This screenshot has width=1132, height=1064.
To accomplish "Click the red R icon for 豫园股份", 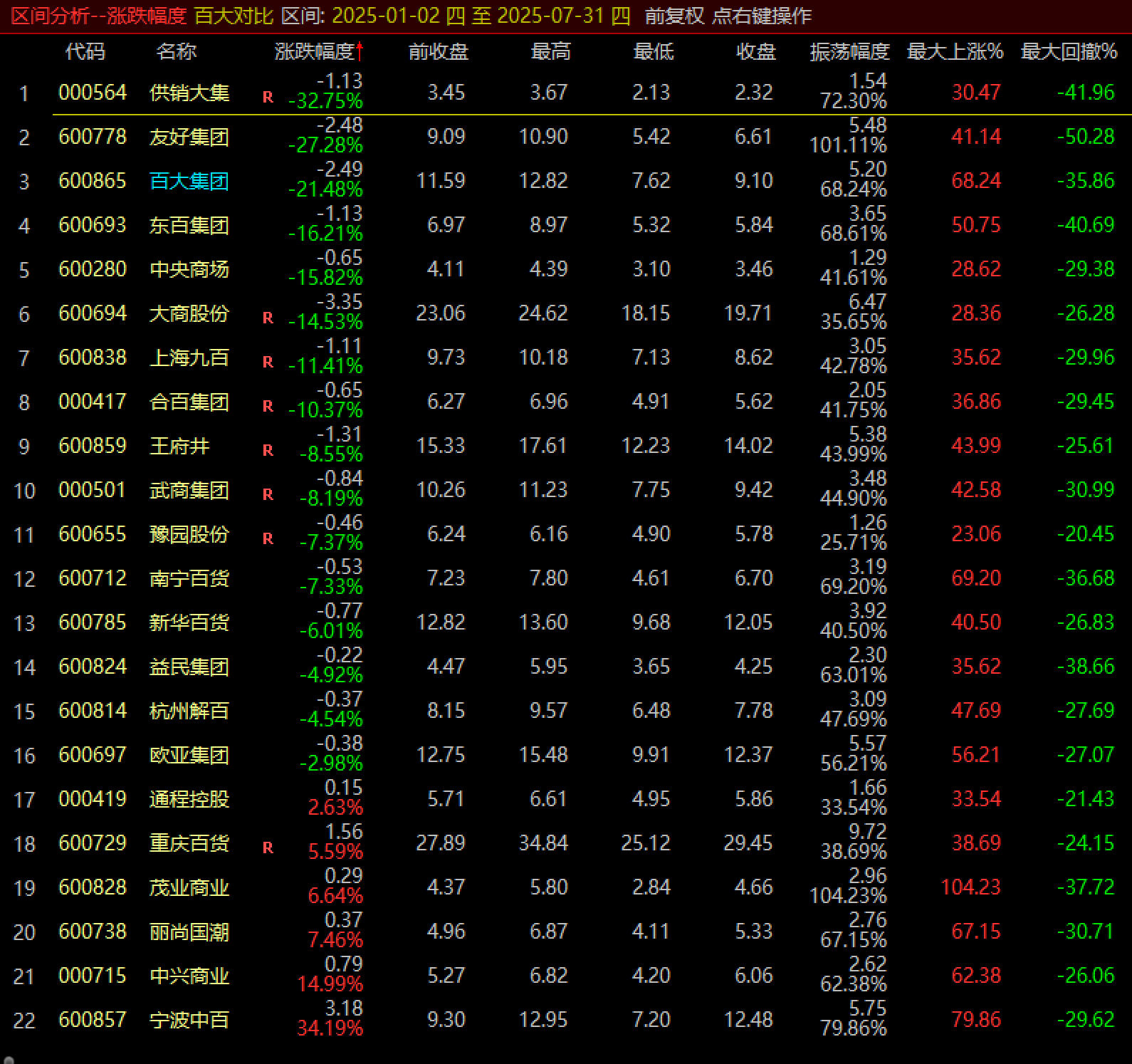I will (x=268, y=538).
